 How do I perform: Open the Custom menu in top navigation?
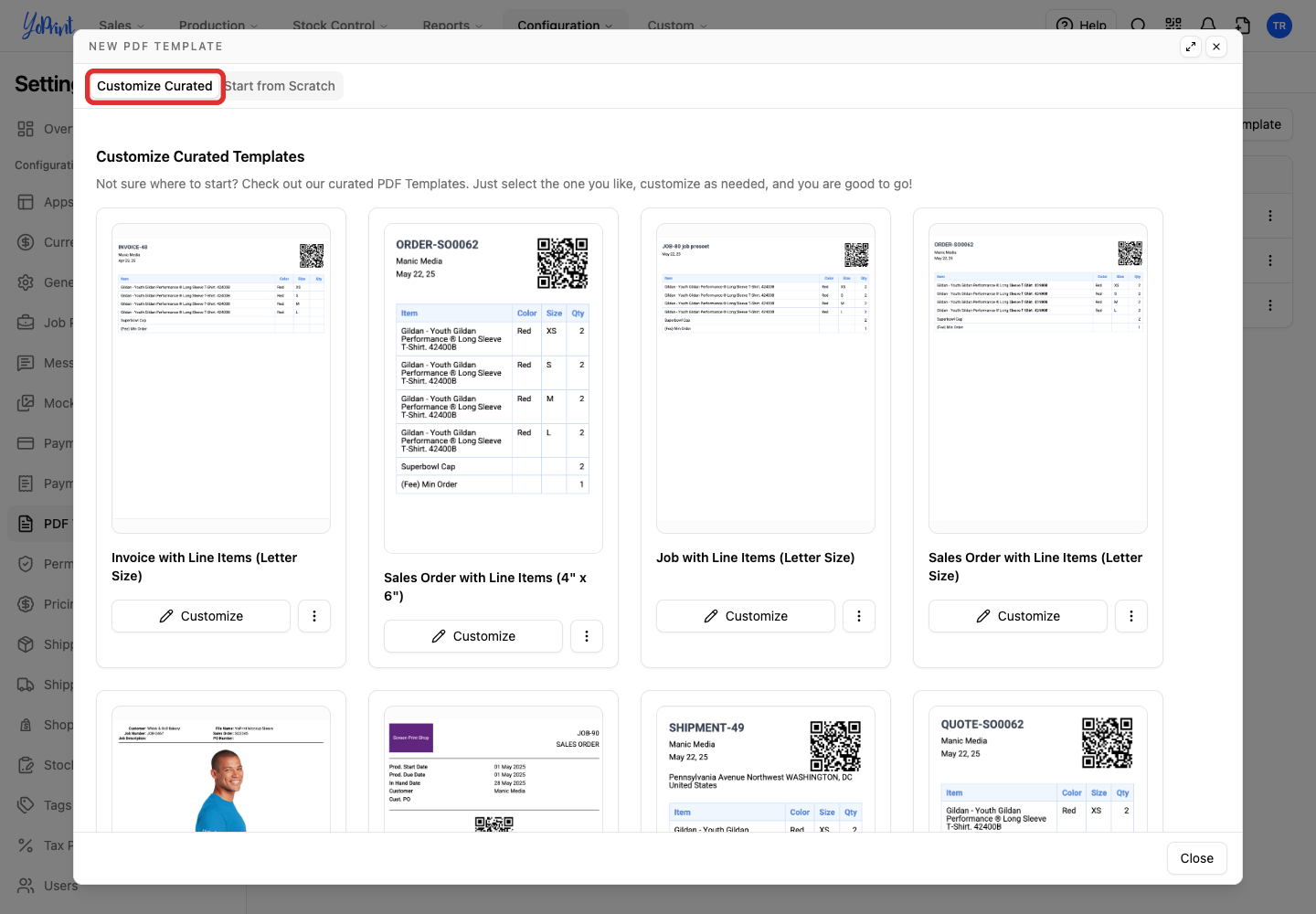pyautogui.click(x=677, y=25)
